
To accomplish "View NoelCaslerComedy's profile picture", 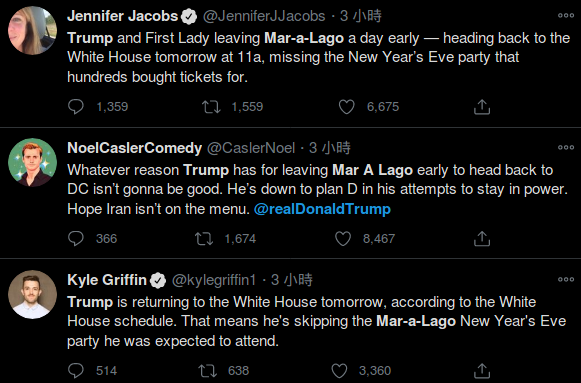I will point(33,162).
